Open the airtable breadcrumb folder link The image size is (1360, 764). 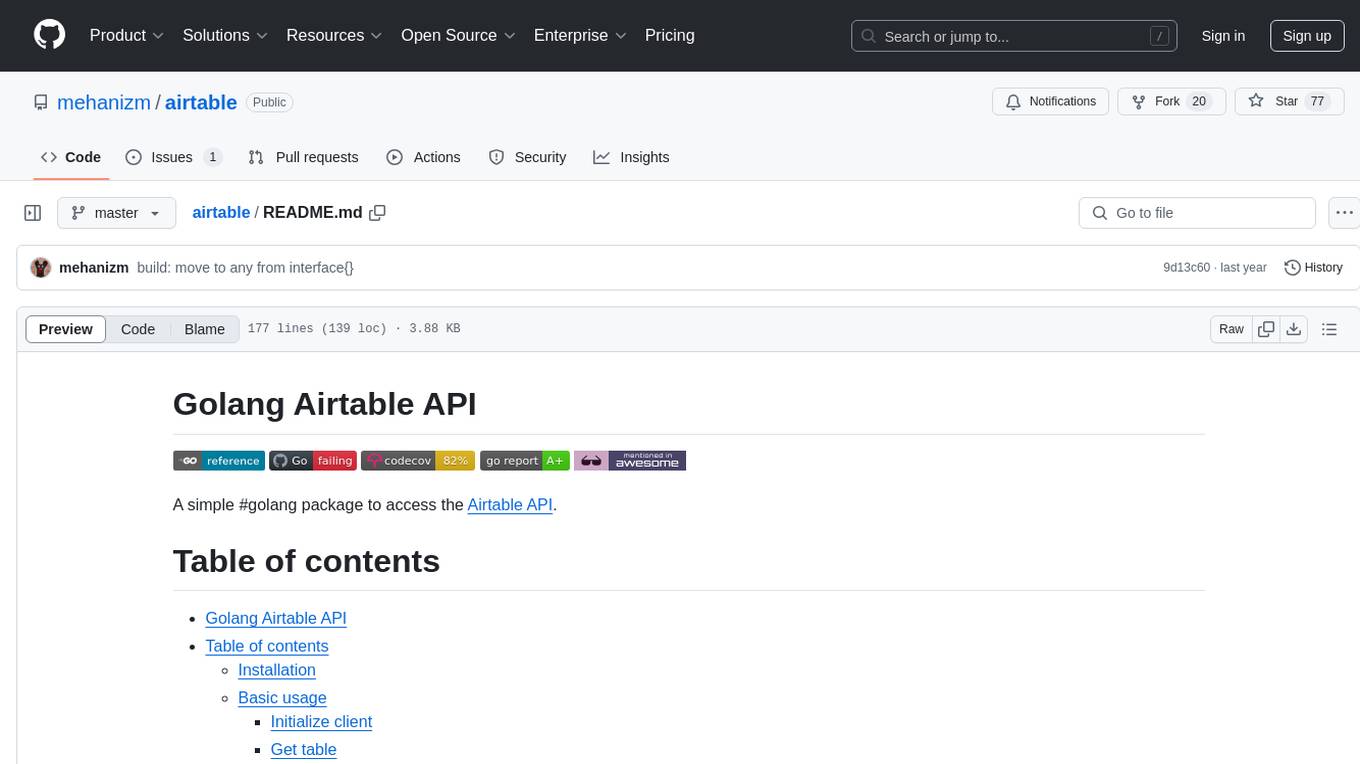pos(221,212)
